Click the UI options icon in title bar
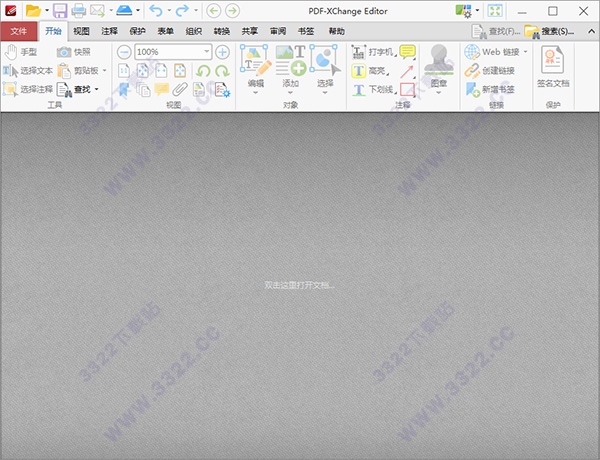The height and width of the screenshot is (460, 600). pyautogui.click(x=463, y=11)
